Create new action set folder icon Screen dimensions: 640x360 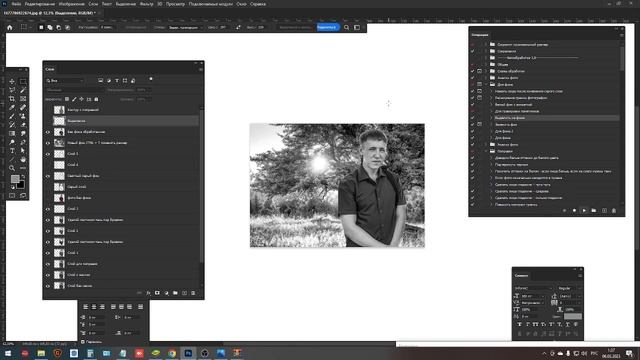click(x=594, y=211)
